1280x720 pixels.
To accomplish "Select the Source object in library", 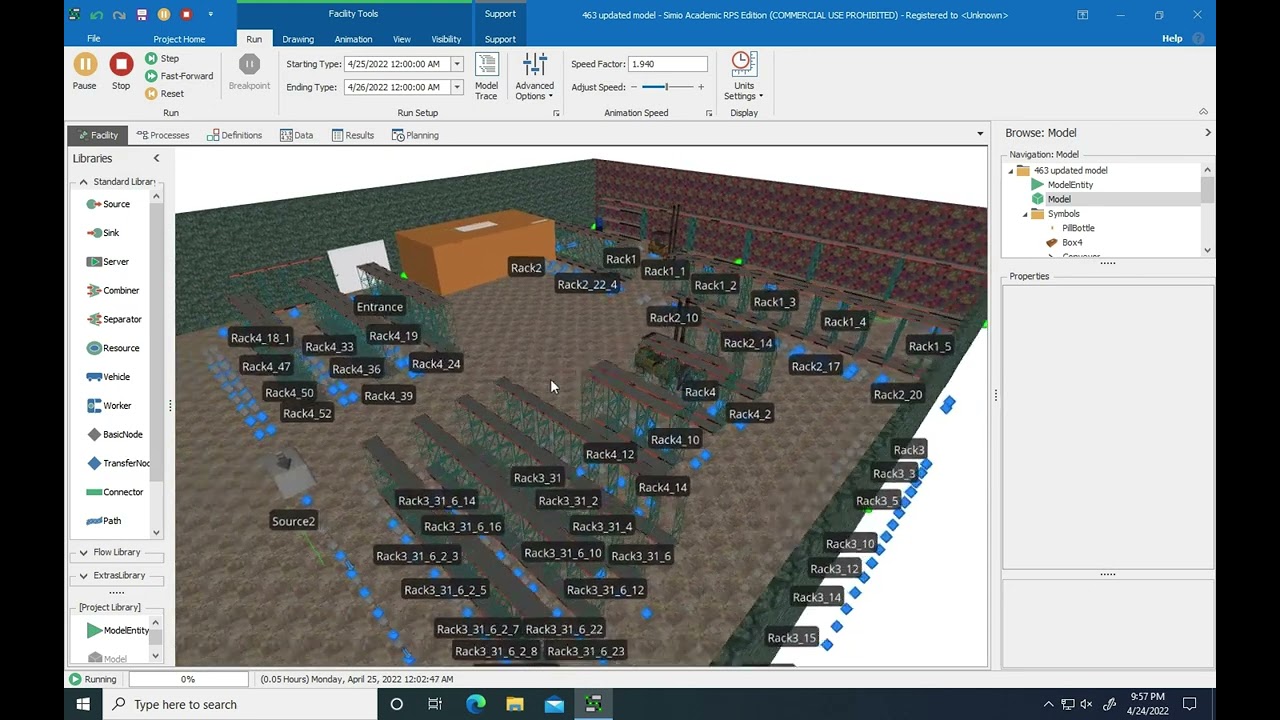I will point(108,204).
